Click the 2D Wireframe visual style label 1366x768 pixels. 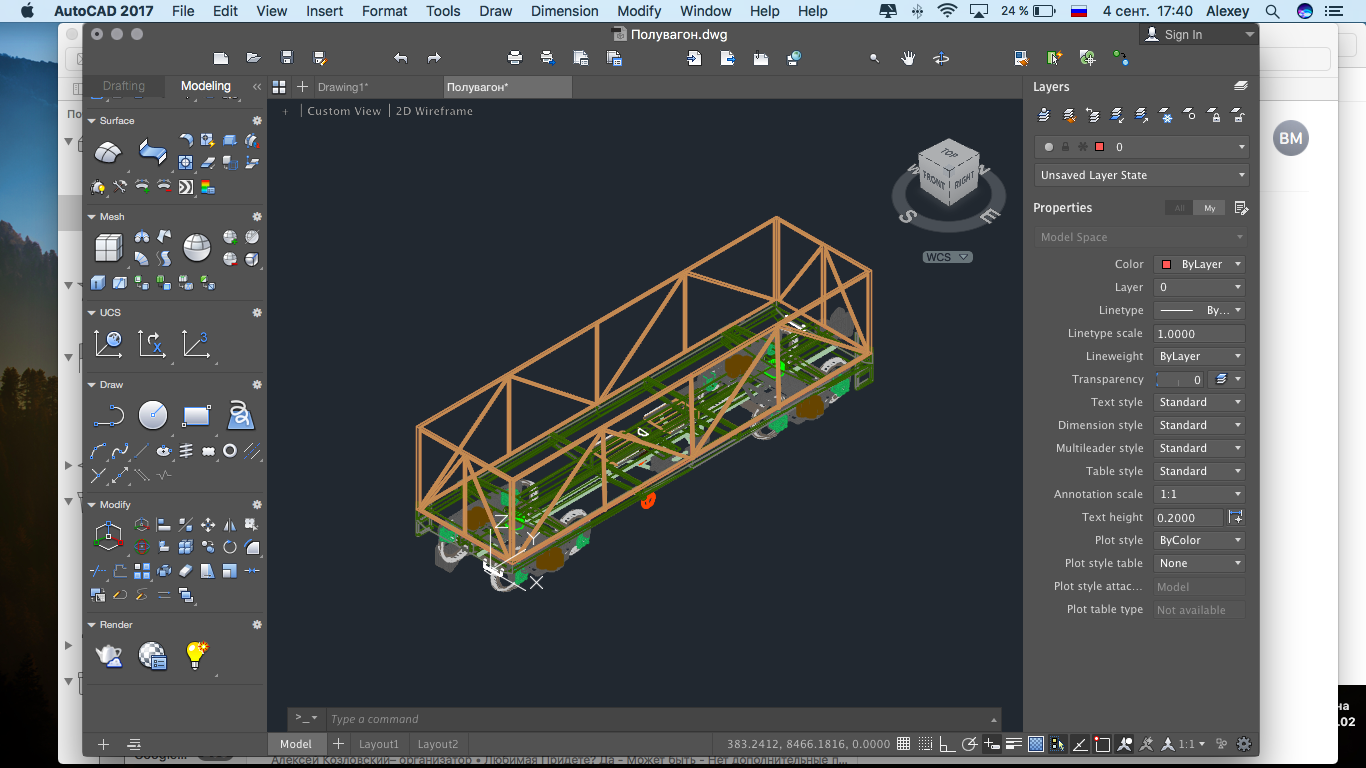435,111
